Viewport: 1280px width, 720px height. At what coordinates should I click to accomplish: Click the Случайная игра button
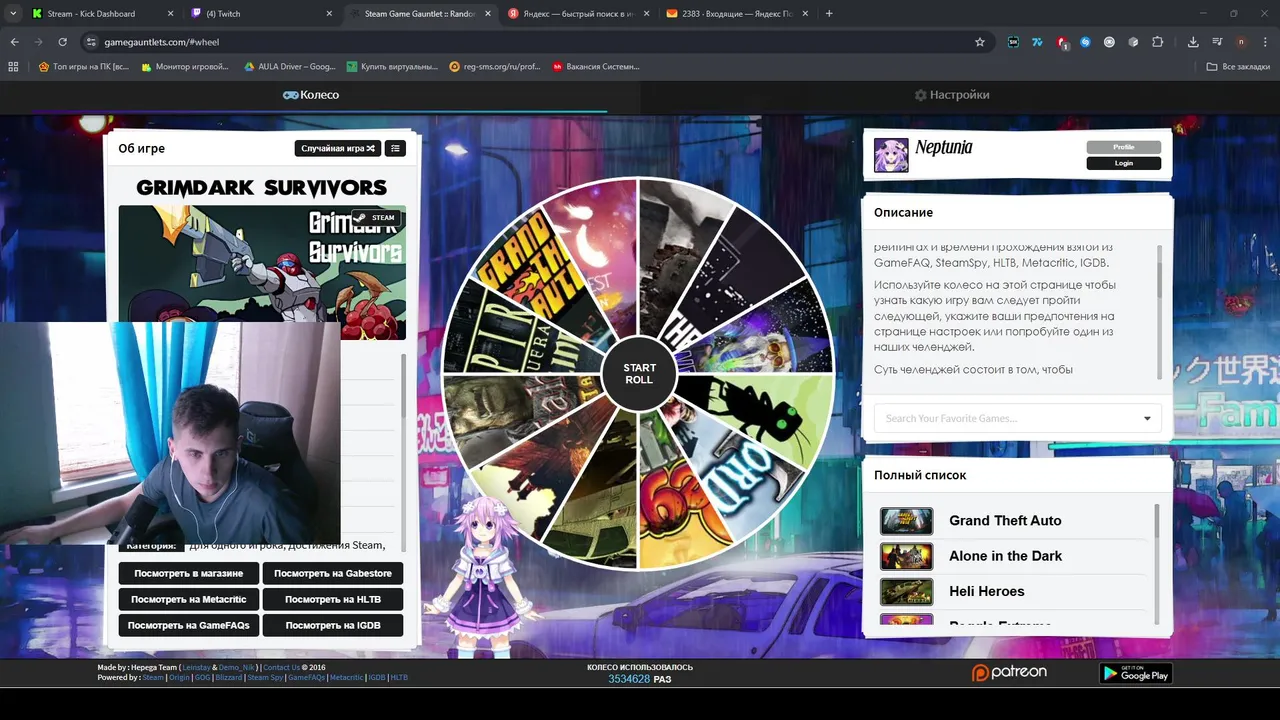tap(338, 148)
